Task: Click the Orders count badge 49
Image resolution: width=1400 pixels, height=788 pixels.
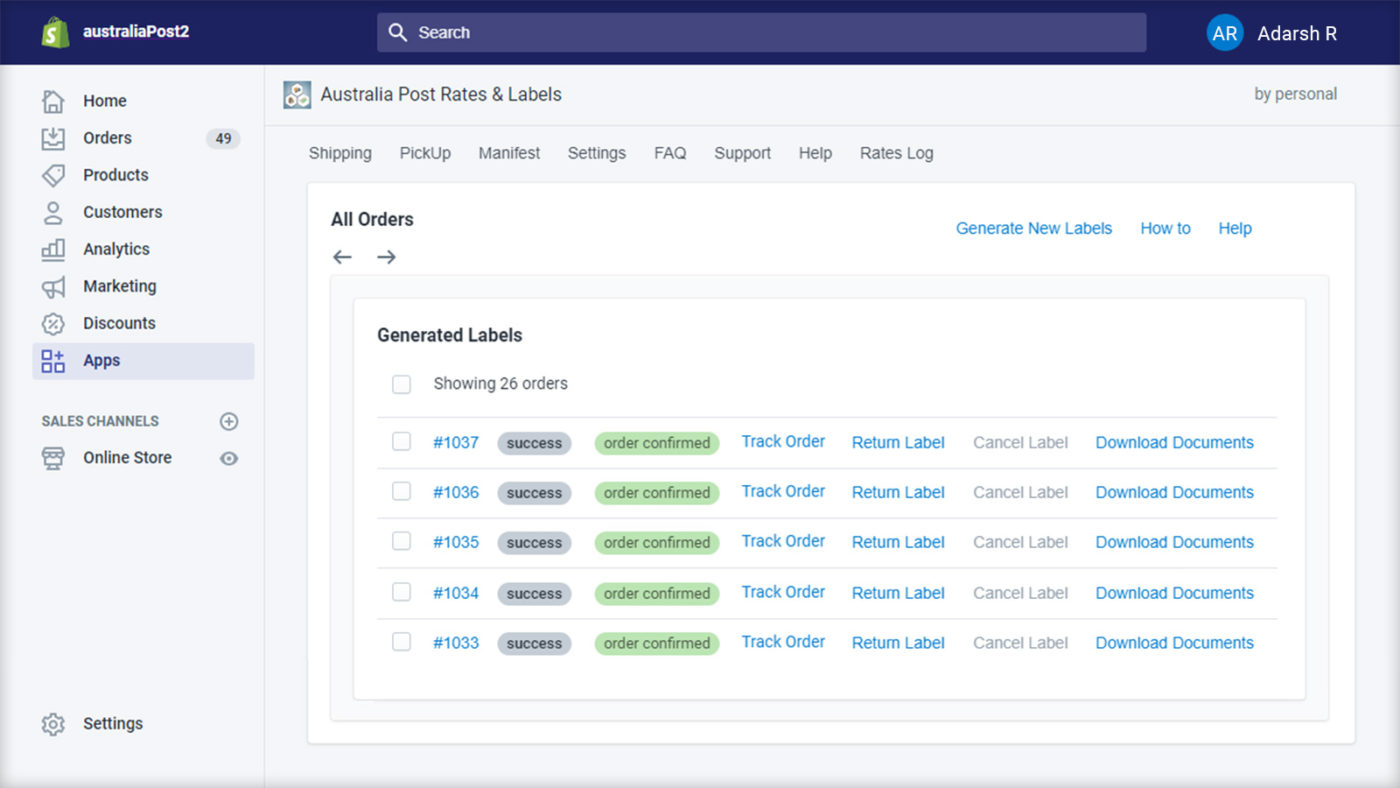Action: pos(223,138)
